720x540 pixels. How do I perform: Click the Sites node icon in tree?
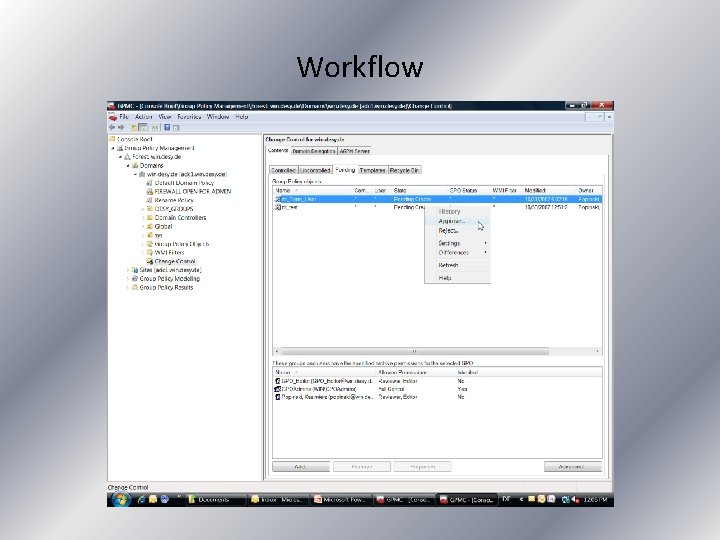(135, 270)
